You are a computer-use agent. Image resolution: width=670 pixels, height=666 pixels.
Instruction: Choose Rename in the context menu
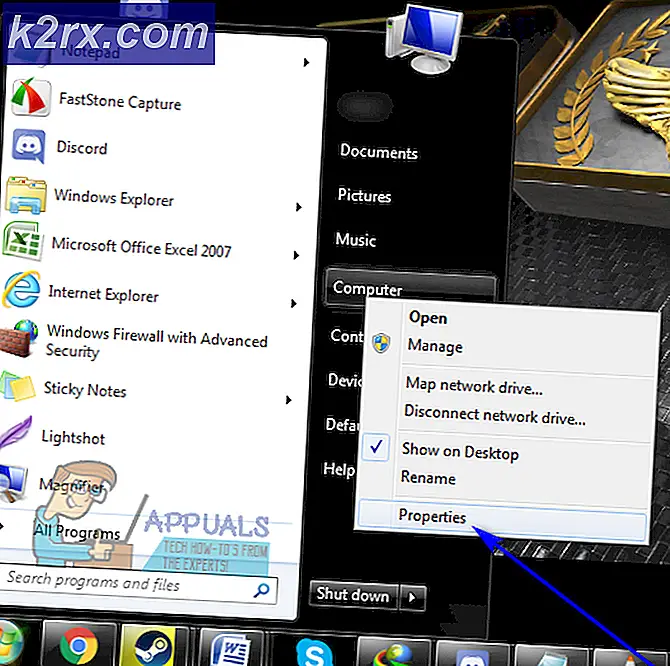point(428,478)
